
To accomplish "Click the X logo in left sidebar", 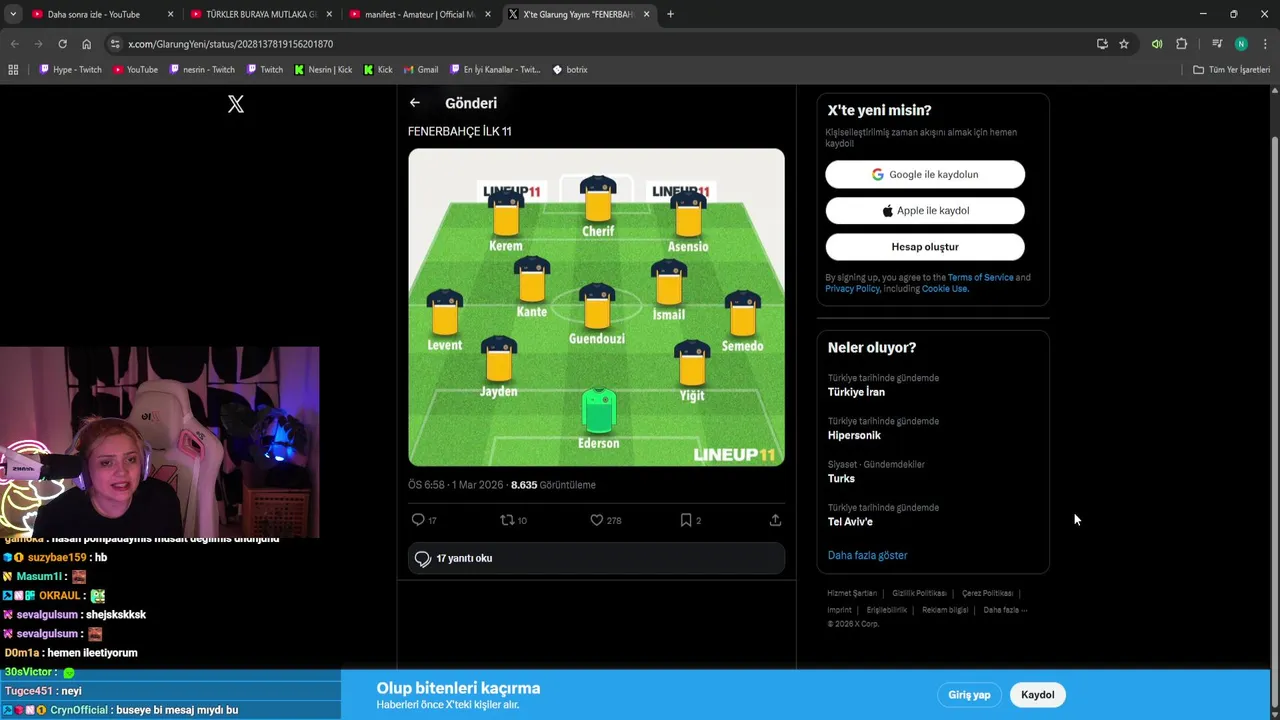I will tap(236, 104).
